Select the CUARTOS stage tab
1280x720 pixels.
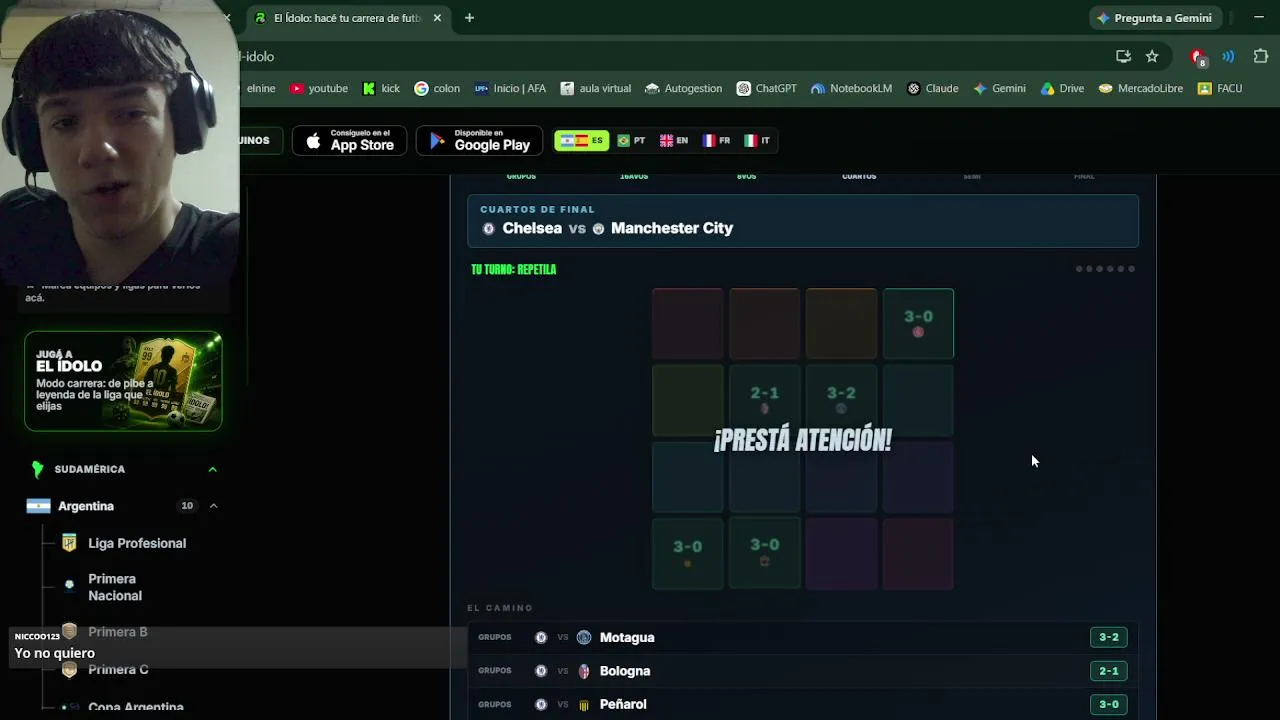tap(859, 177)
